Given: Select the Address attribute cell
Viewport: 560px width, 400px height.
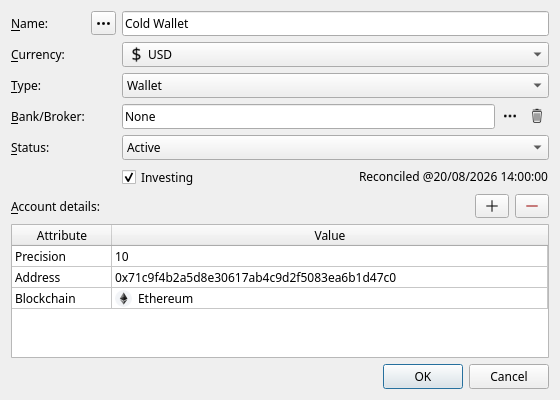Looking at the screenshot, I should point(61,278).
